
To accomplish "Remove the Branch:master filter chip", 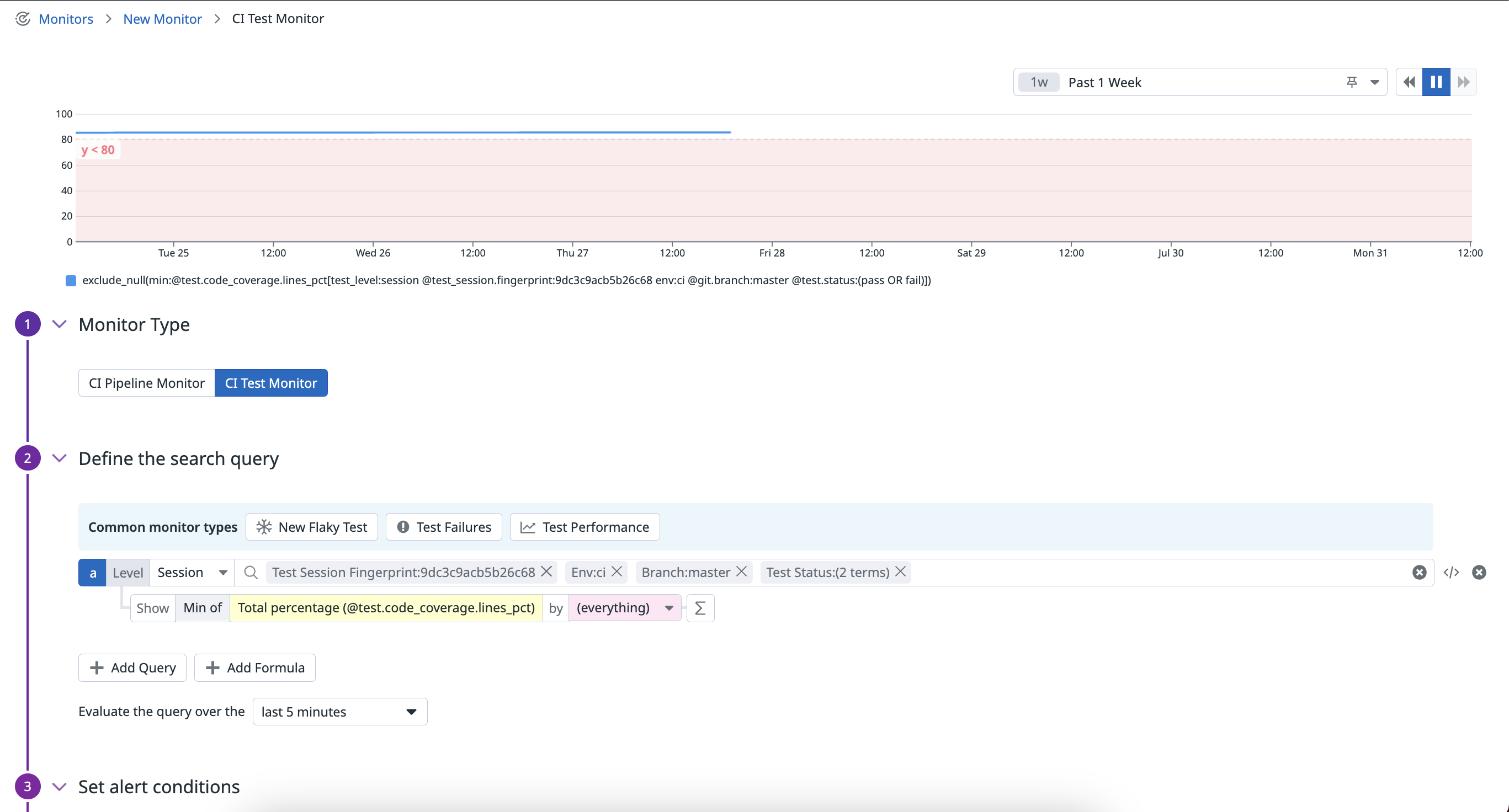I will [x=741, y=571].
